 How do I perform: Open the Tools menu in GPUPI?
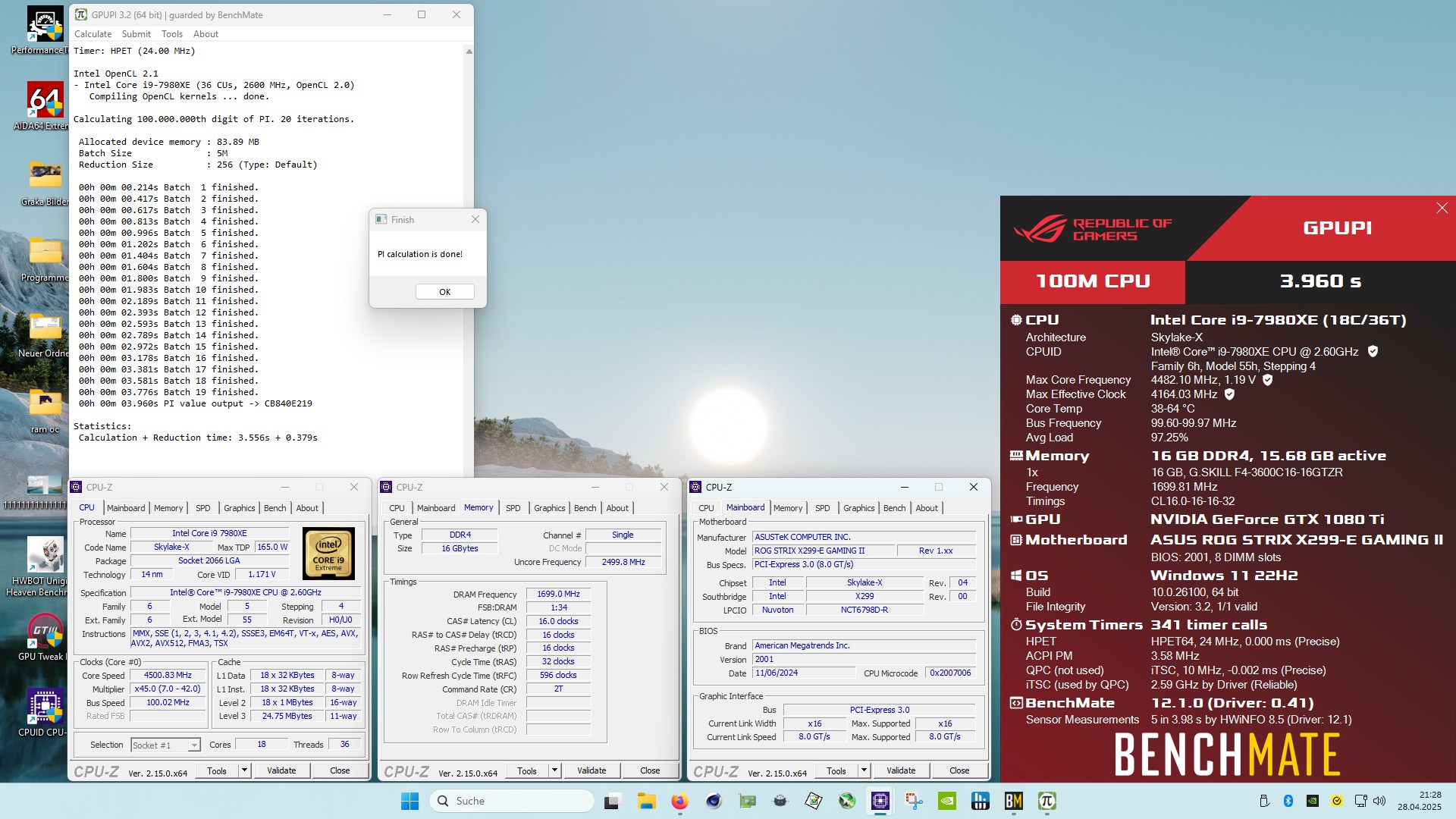172,34
